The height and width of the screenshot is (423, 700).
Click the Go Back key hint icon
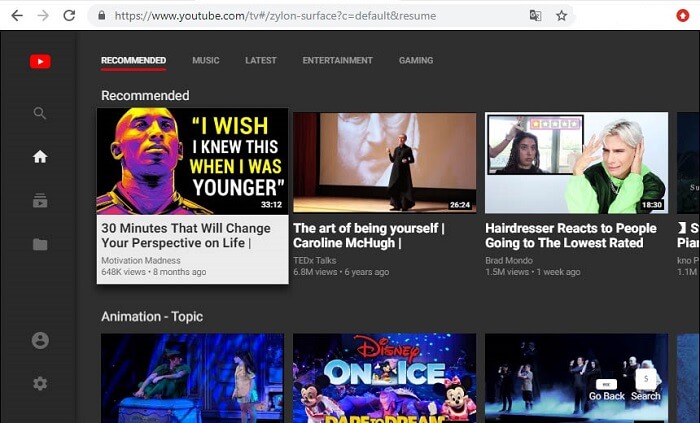[606, 384]
